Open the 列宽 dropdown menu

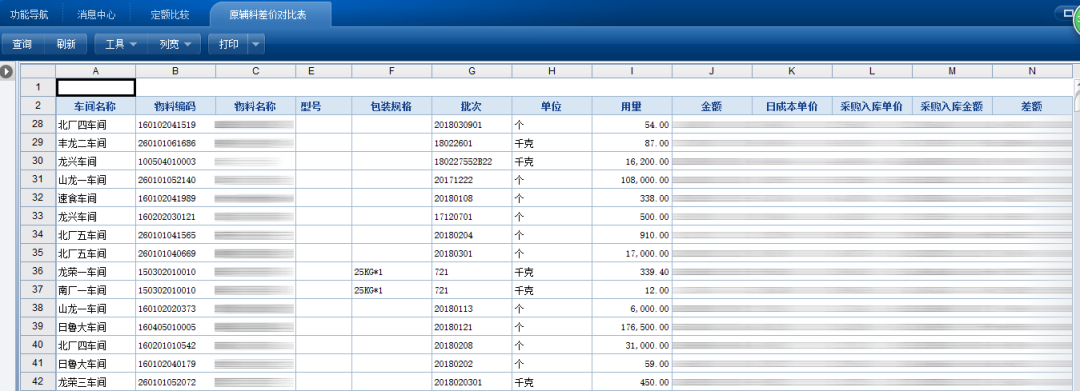click(x=174, y=44)
